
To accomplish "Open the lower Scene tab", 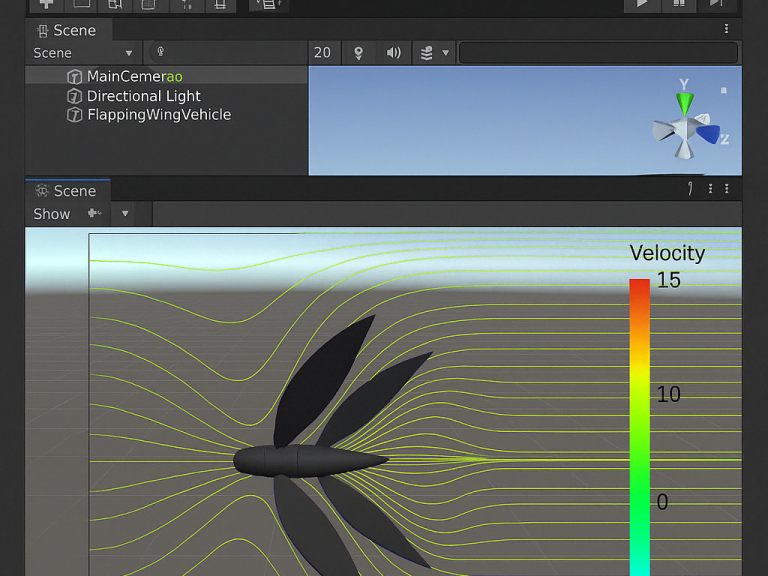I will tap(68, 191).
